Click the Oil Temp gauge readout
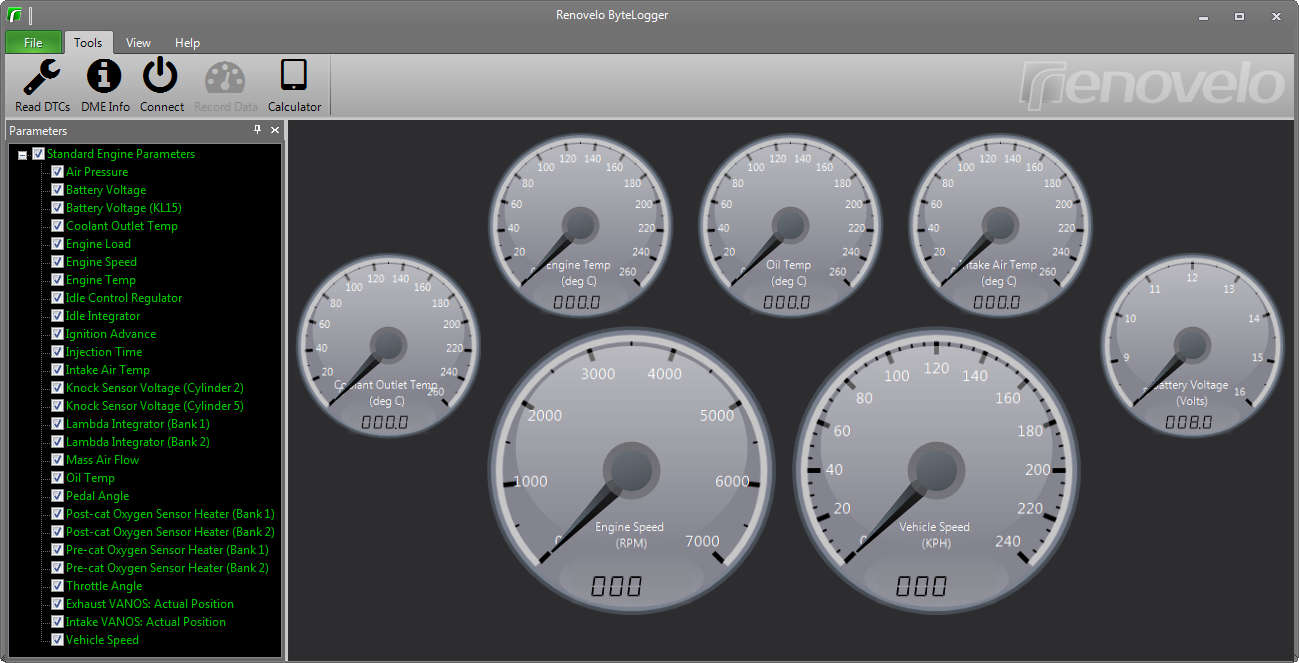Viewport: 1299px width, 663px height. coord(787,302)
